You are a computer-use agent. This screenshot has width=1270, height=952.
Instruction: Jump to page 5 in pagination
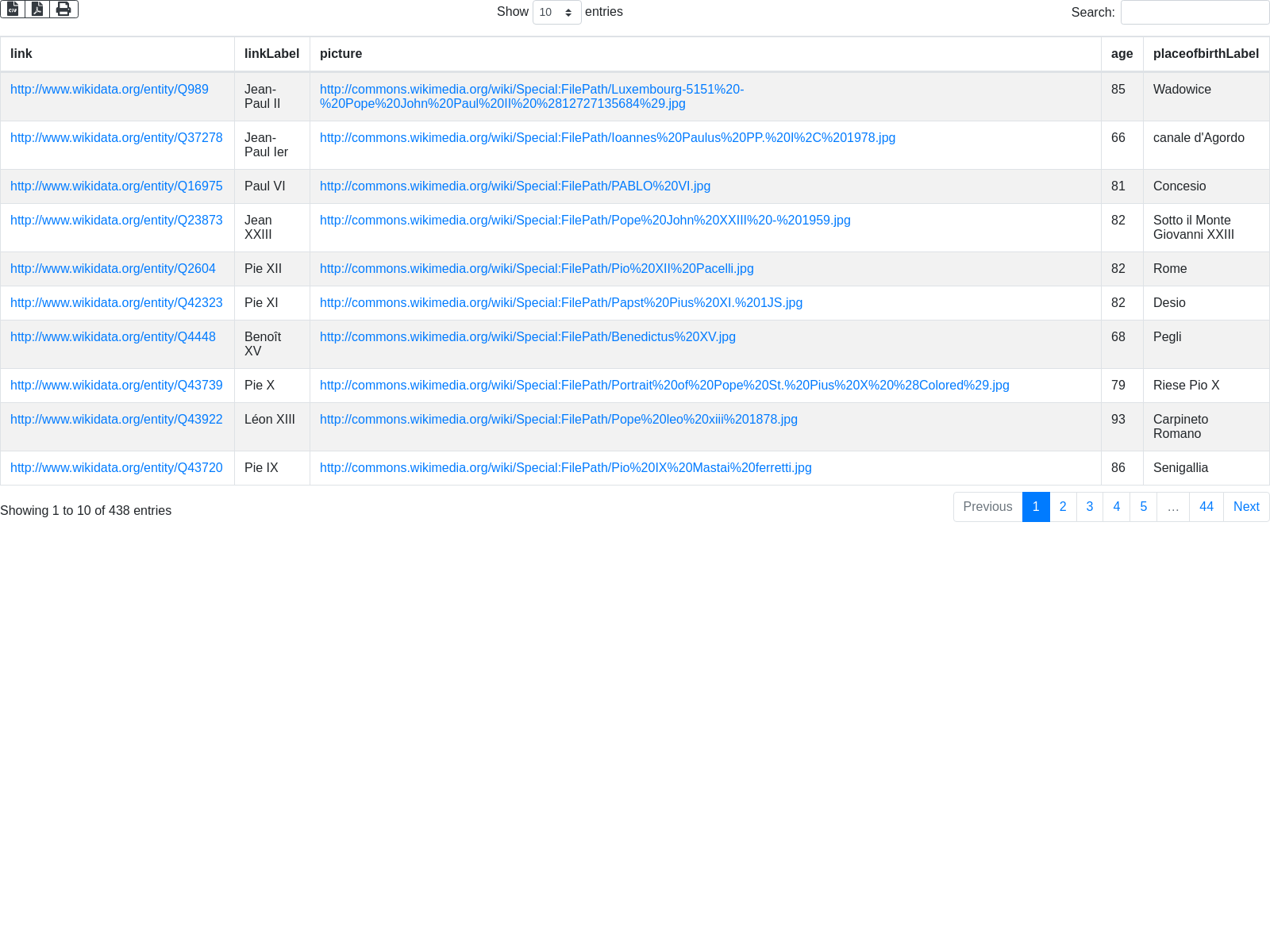(1143, 507)
